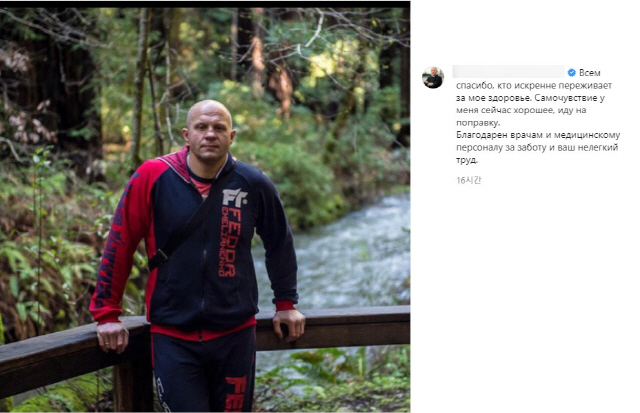The height and width of the screenshot is (413, 640).
Task: Click the caption word труд
Action: 467,160
